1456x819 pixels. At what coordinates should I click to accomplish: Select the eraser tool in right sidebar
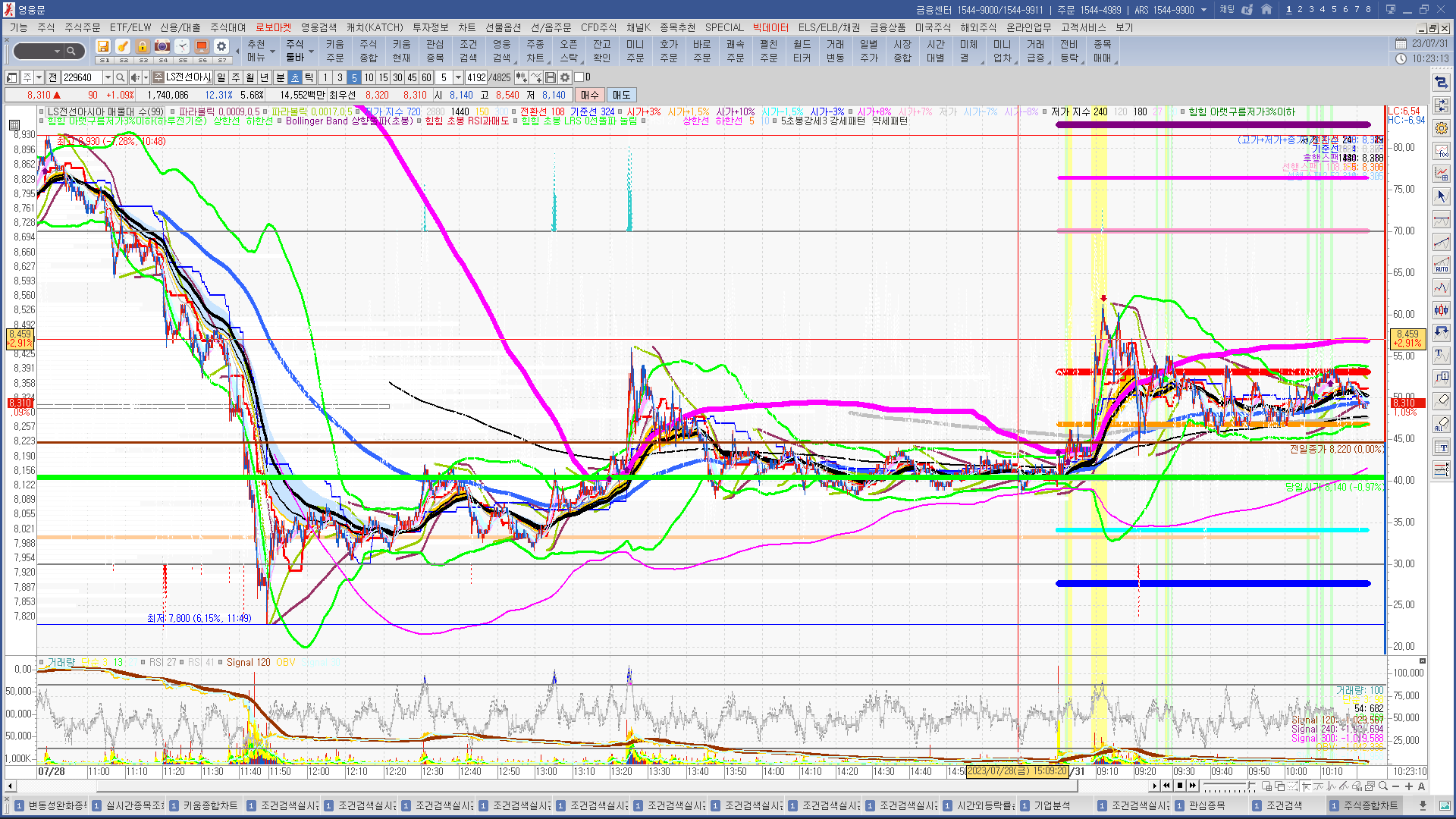click(1442, 400)
